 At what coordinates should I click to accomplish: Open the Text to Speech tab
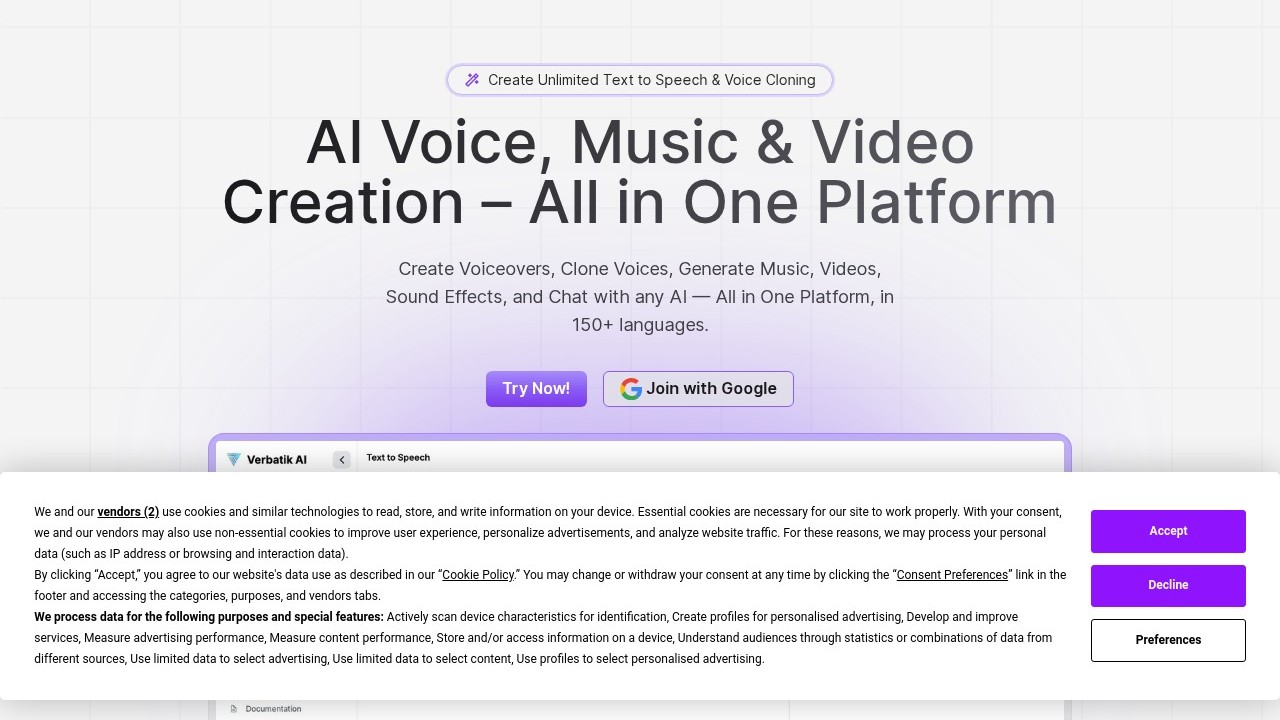(x=398, y=458)
